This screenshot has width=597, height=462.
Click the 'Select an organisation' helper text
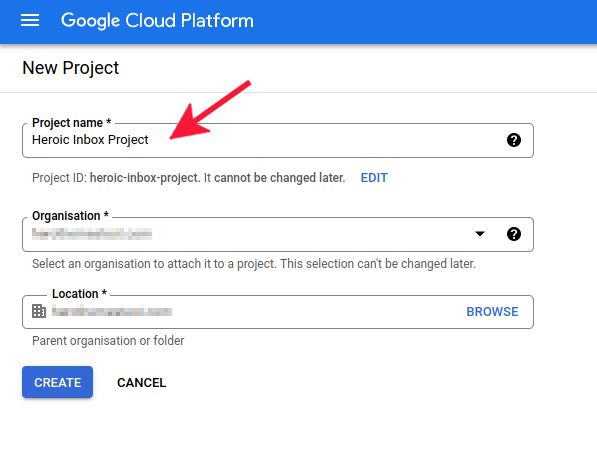coord(254,264)
